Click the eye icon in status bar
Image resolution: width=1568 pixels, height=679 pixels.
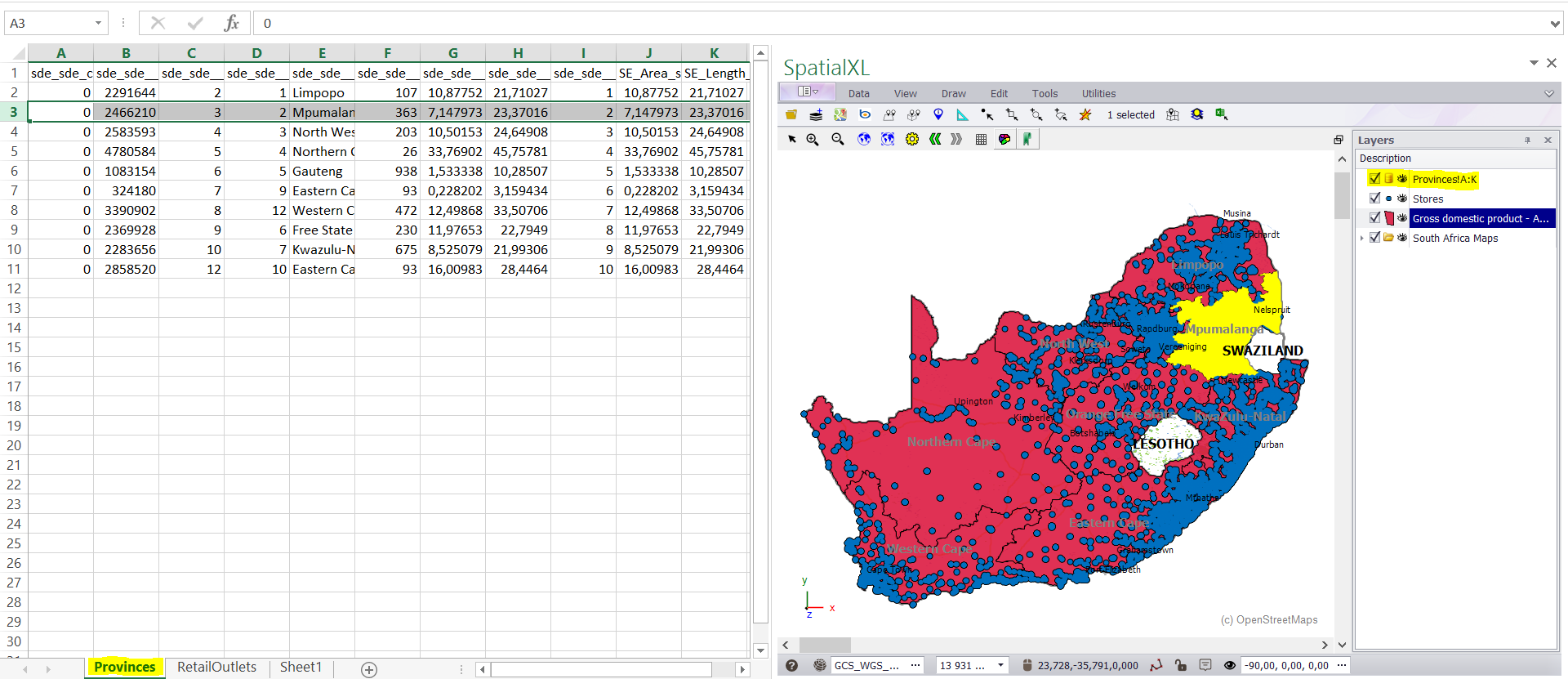tap(1229, 665)
